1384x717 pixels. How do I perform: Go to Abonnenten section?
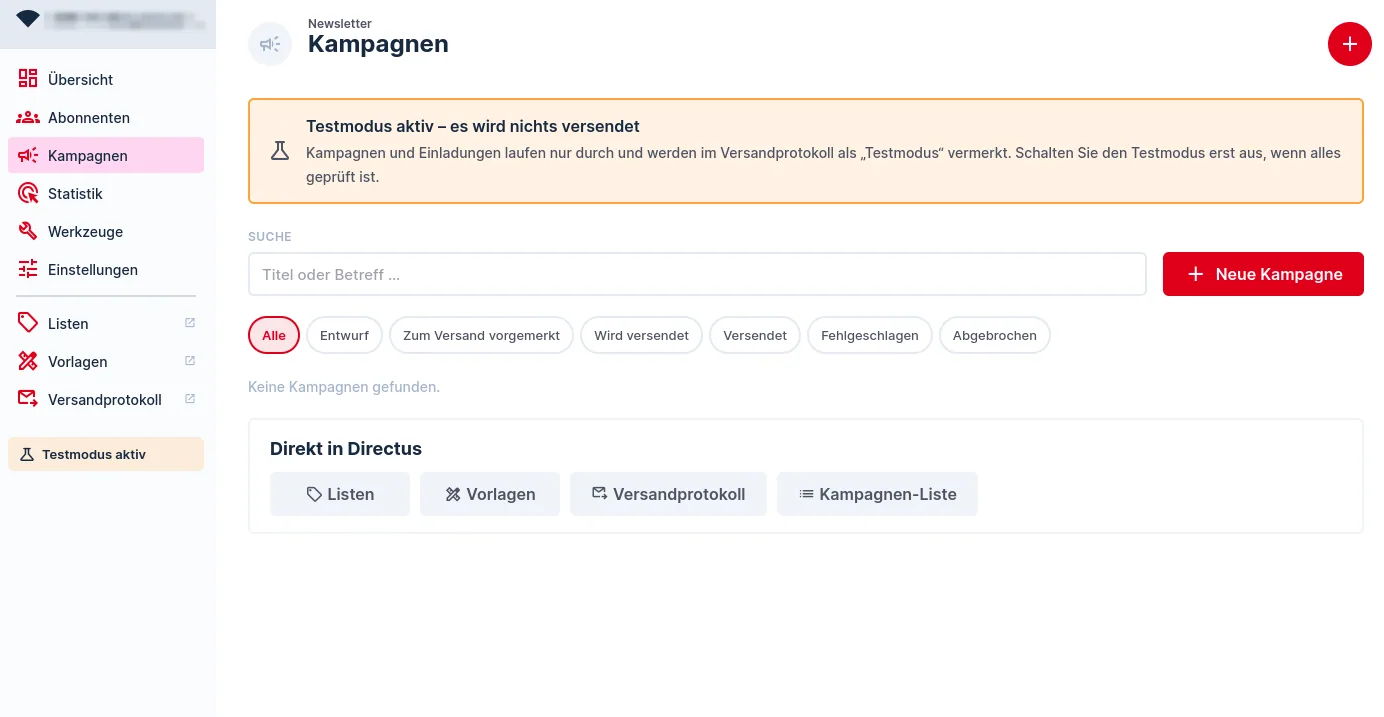(x=106, y=117)
